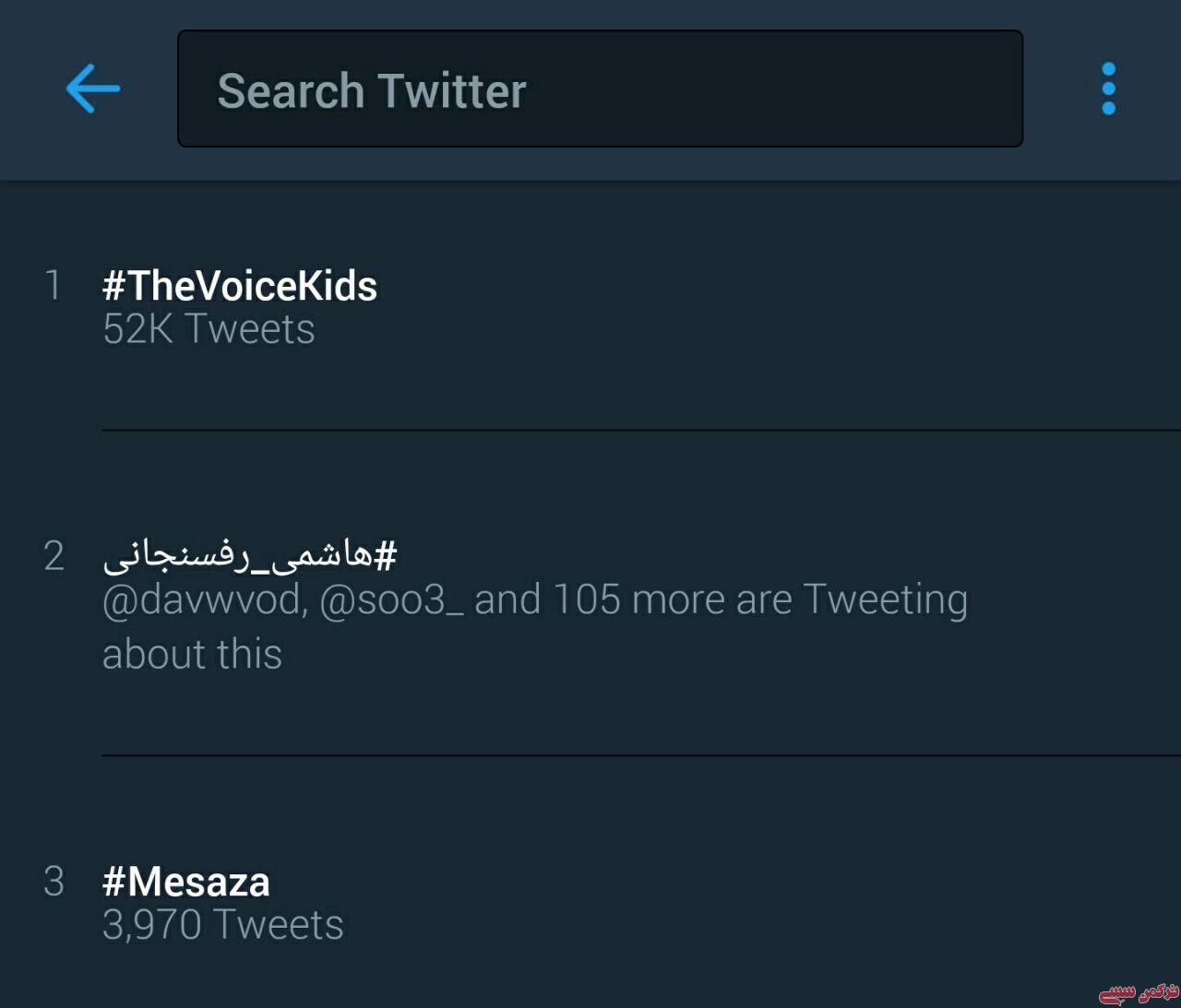The height and width of the screenshot is (1008, 1181).
Task: Click the 52K Tweets count
Action: click(209, 329)
